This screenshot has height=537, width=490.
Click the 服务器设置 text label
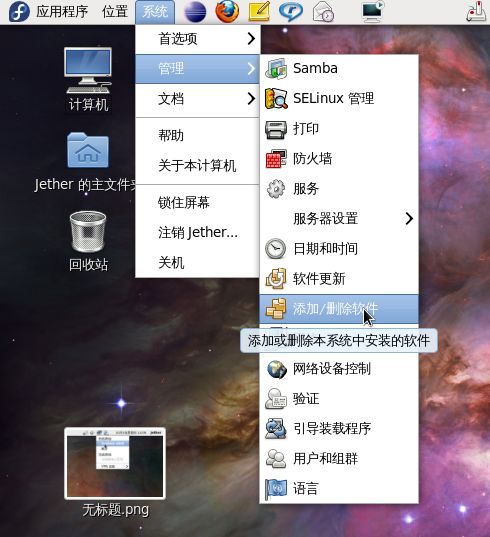(x=326, y=218)
